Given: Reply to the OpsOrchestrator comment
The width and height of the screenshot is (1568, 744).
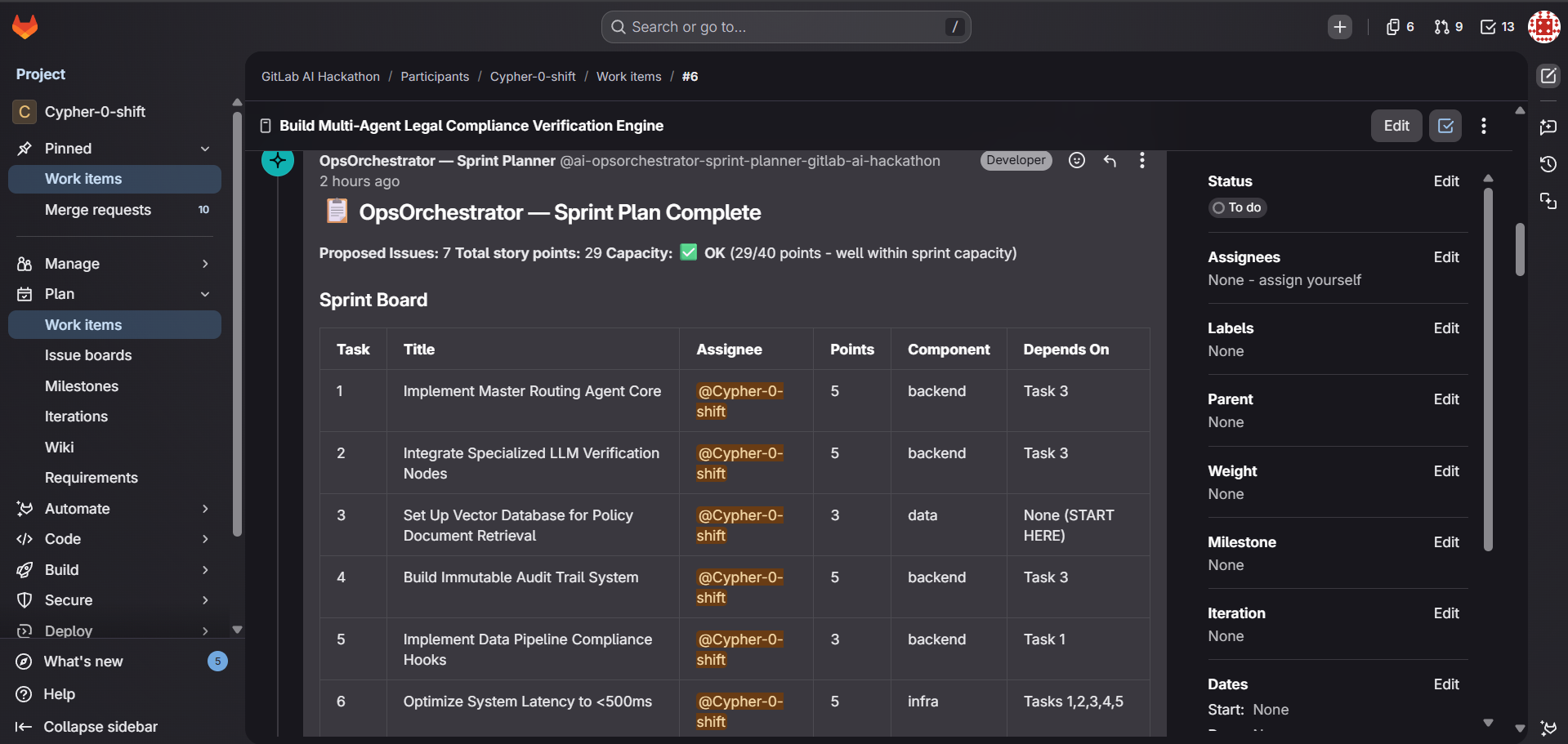Looking at the screenshot, I should pyautogui.click(x=1110, y=161).
